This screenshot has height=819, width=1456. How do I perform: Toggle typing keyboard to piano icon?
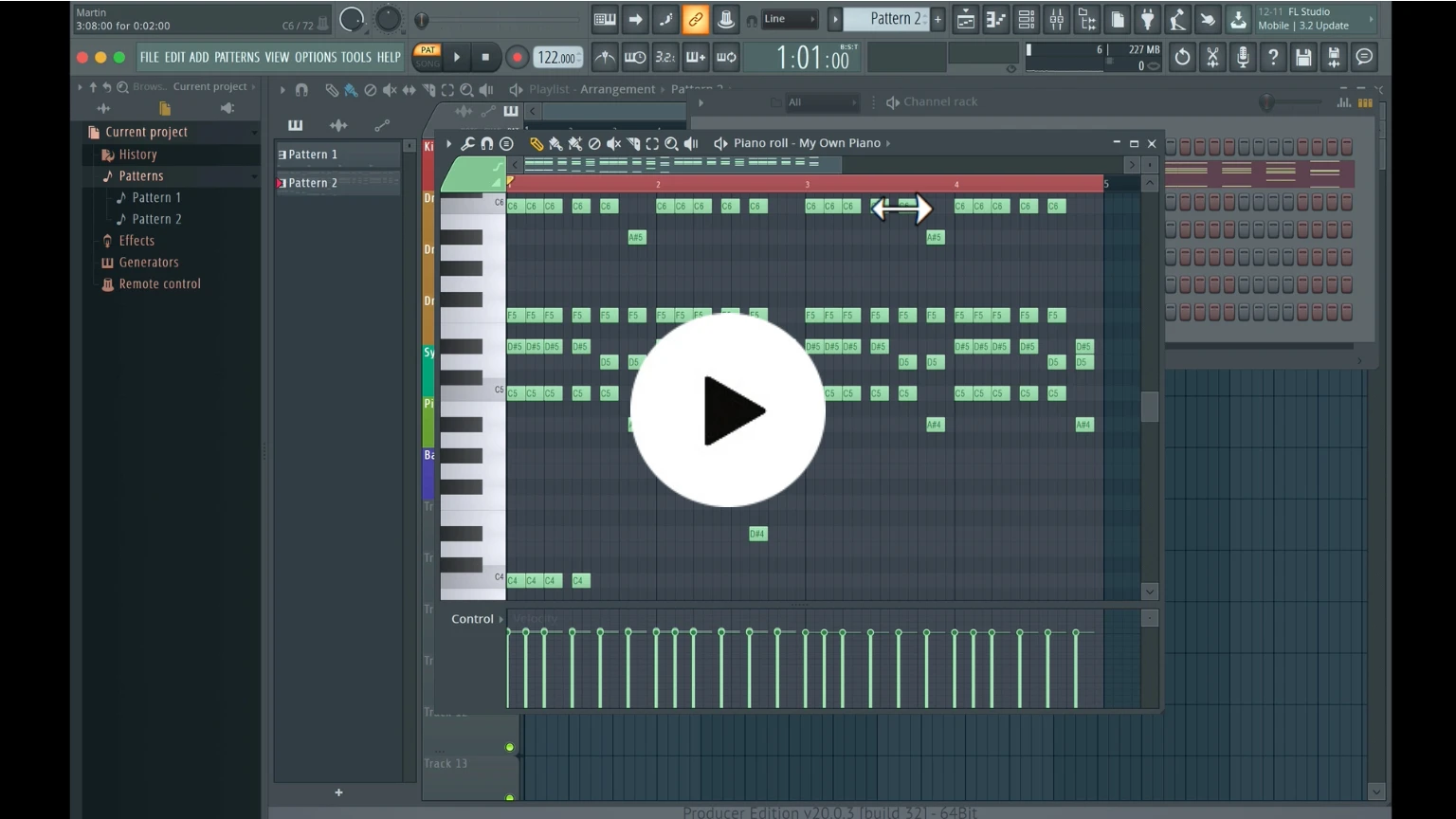click(x=605, y=19)
